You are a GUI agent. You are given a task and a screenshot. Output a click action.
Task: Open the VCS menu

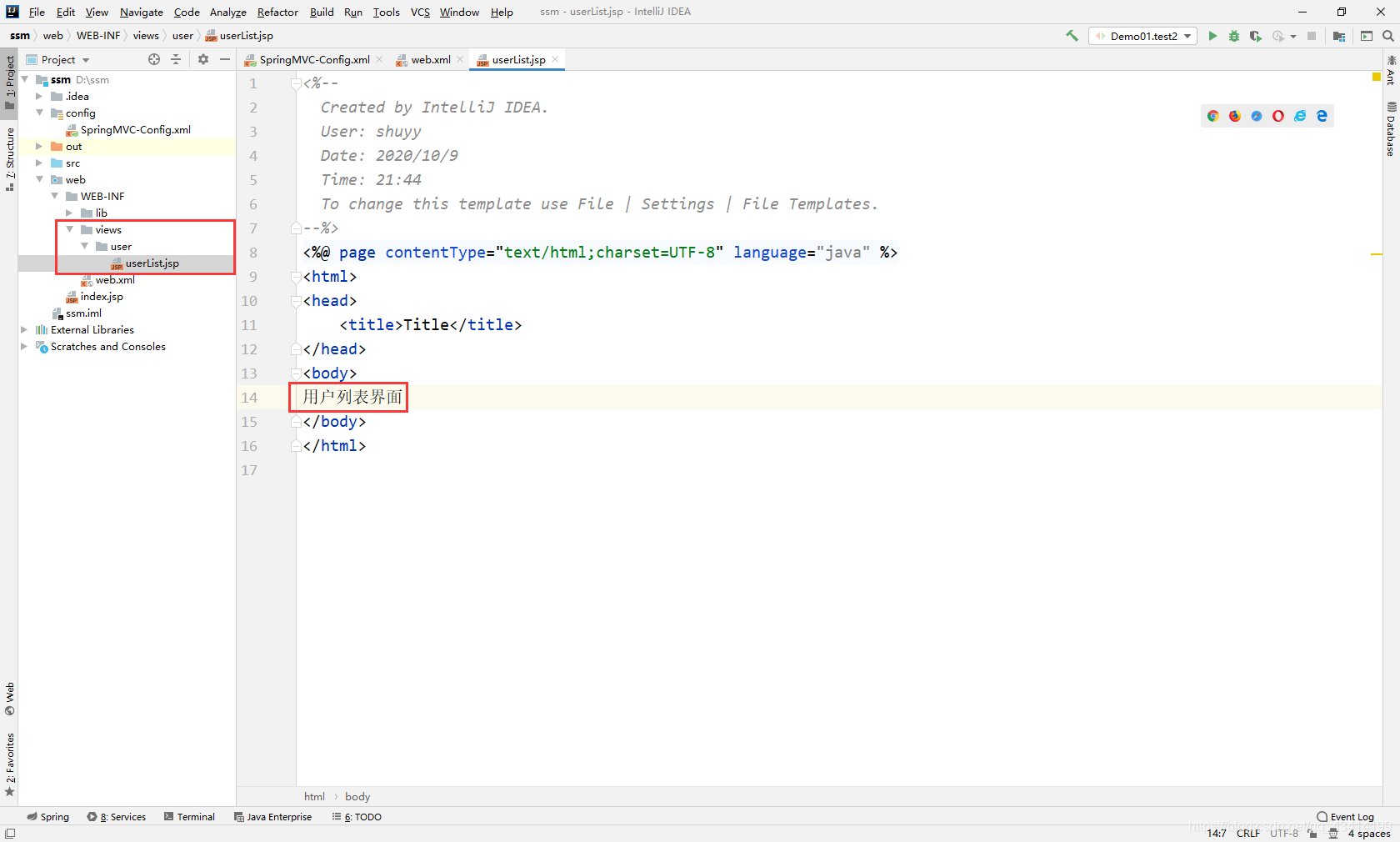420,12
